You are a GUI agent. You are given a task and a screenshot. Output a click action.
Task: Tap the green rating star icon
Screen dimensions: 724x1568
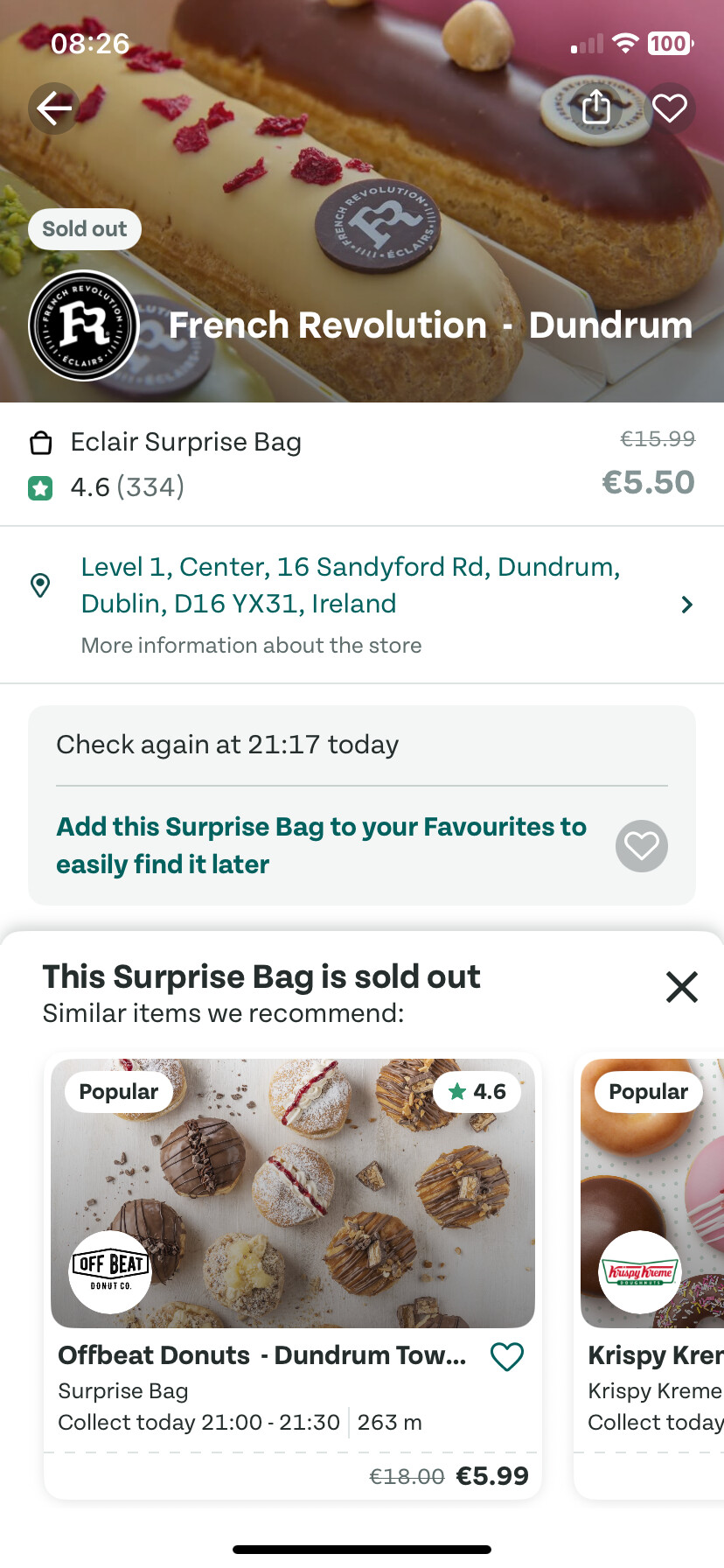40,487
